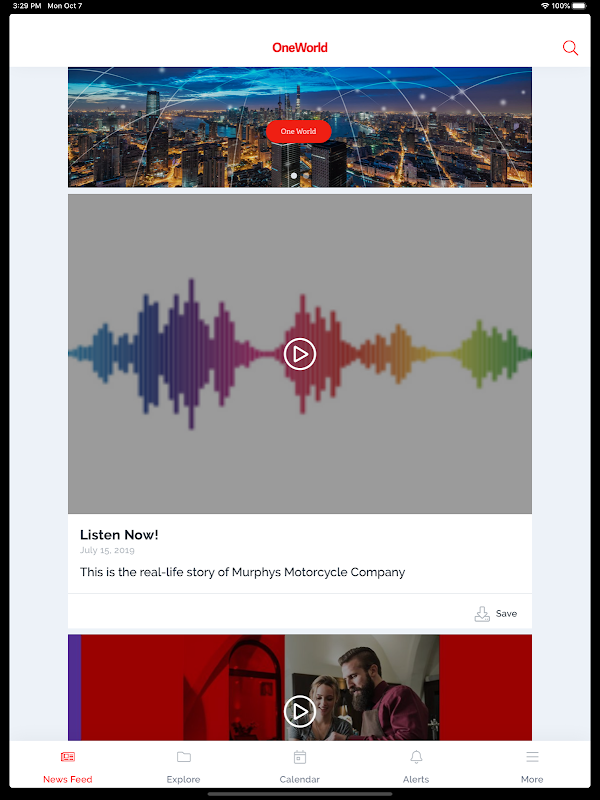Tap the red One World button
The height and width of the screenshot is (800, 600).
298,131
